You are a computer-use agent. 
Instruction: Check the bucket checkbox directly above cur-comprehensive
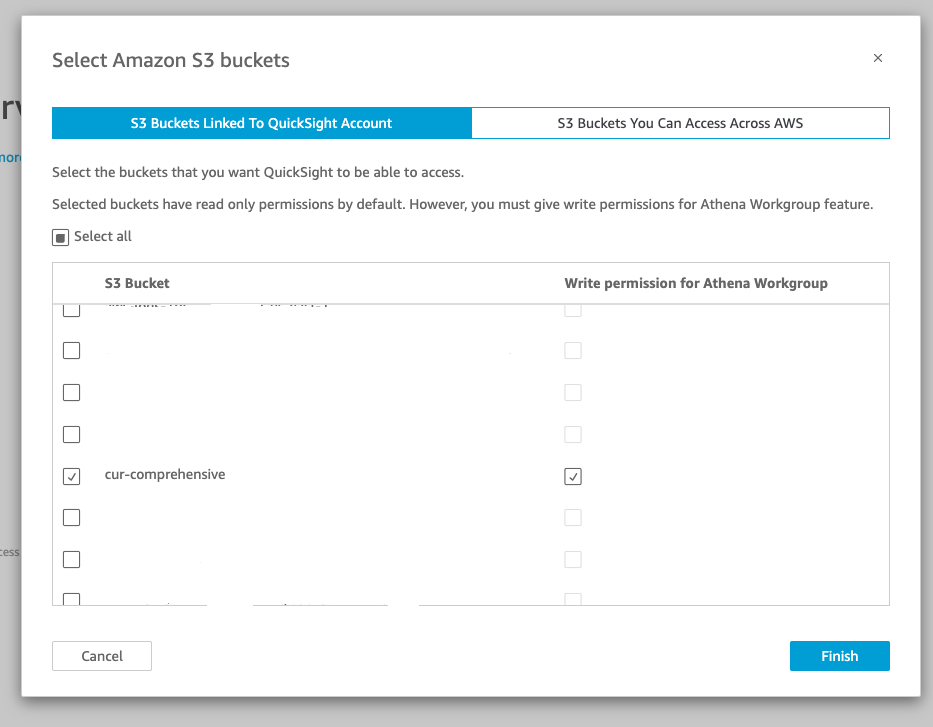[71, 434]
